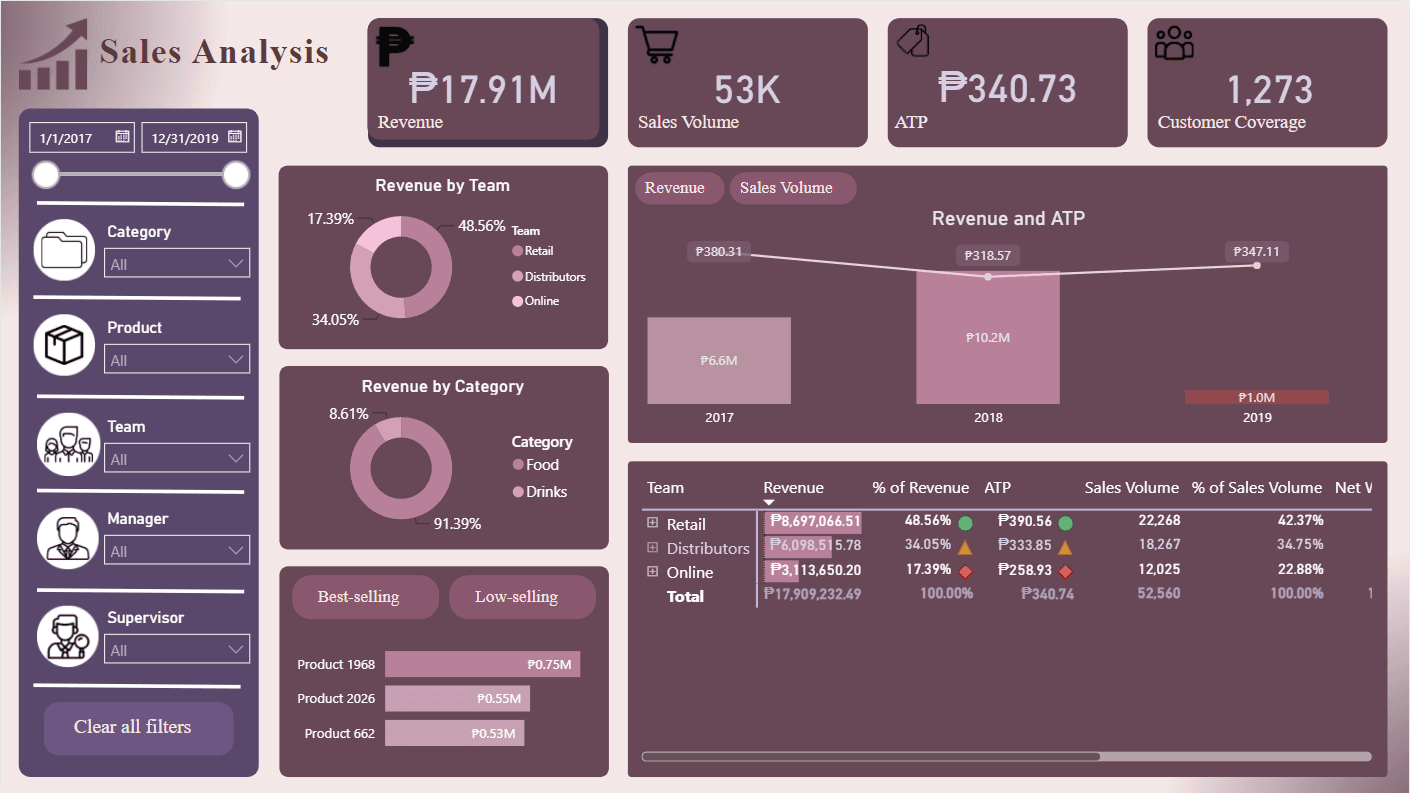Image resolution: width=1410 pixels, height=793 pixels.
Task: Expand the Retail row in the table
Action: pos(653,523)
